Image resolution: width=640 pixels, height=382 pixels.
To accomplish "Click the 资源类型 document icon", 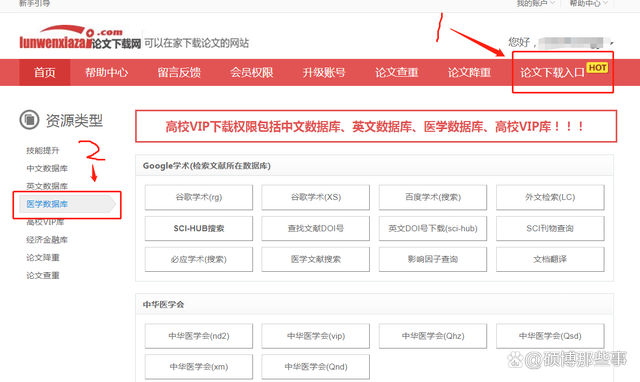I will click(29, 120).
